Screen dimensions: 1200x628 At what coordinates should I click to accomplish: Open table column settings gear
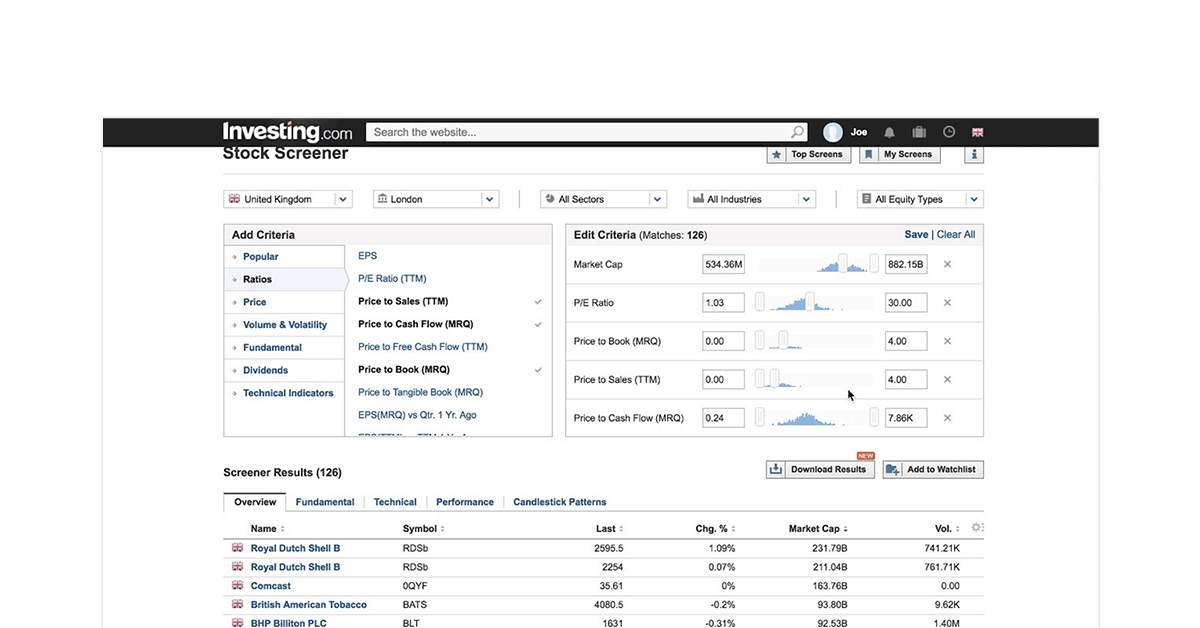click(x=977, y=528)
